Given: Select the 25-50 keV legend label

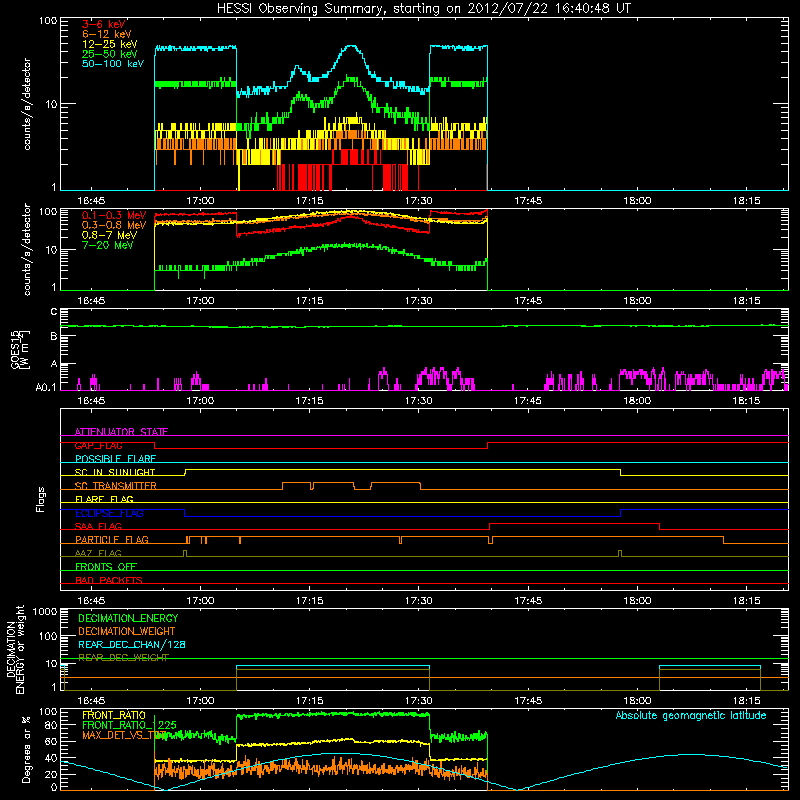Looking at the screenshot, I should (x=110, y=54).
